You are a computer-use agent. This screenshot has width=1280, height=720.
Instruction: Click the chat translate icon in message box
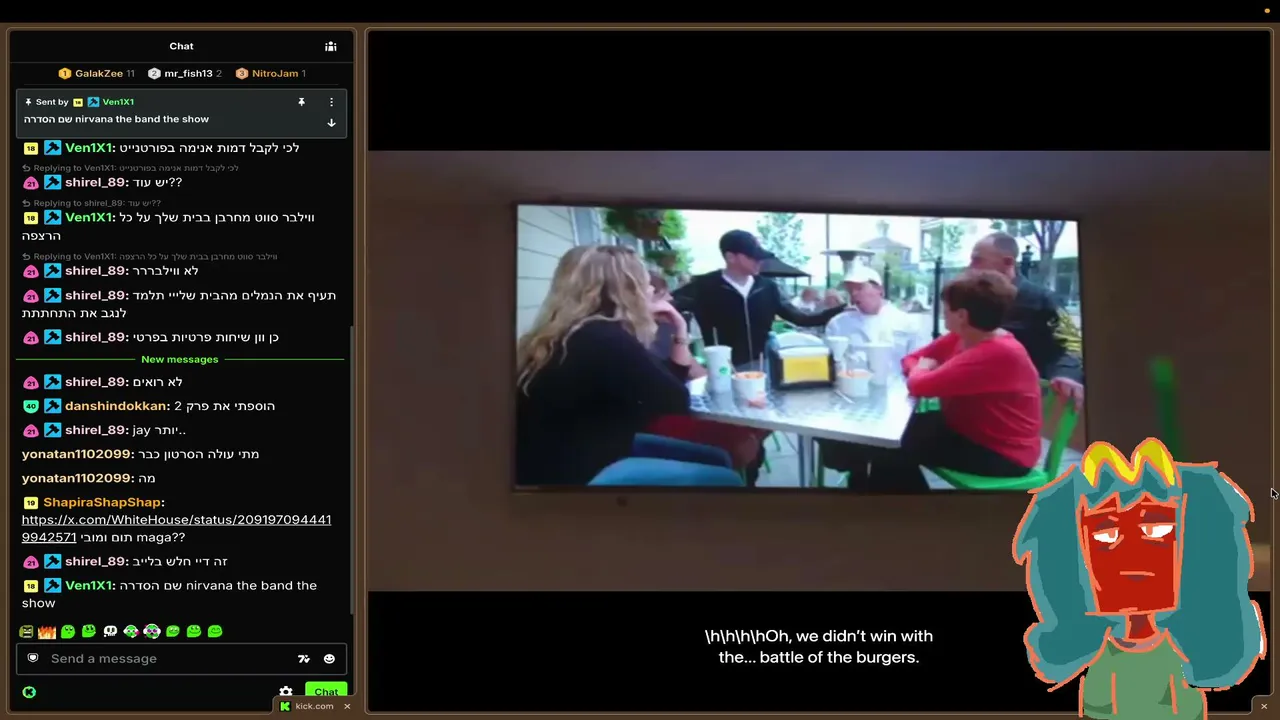[x=304, y=658]
